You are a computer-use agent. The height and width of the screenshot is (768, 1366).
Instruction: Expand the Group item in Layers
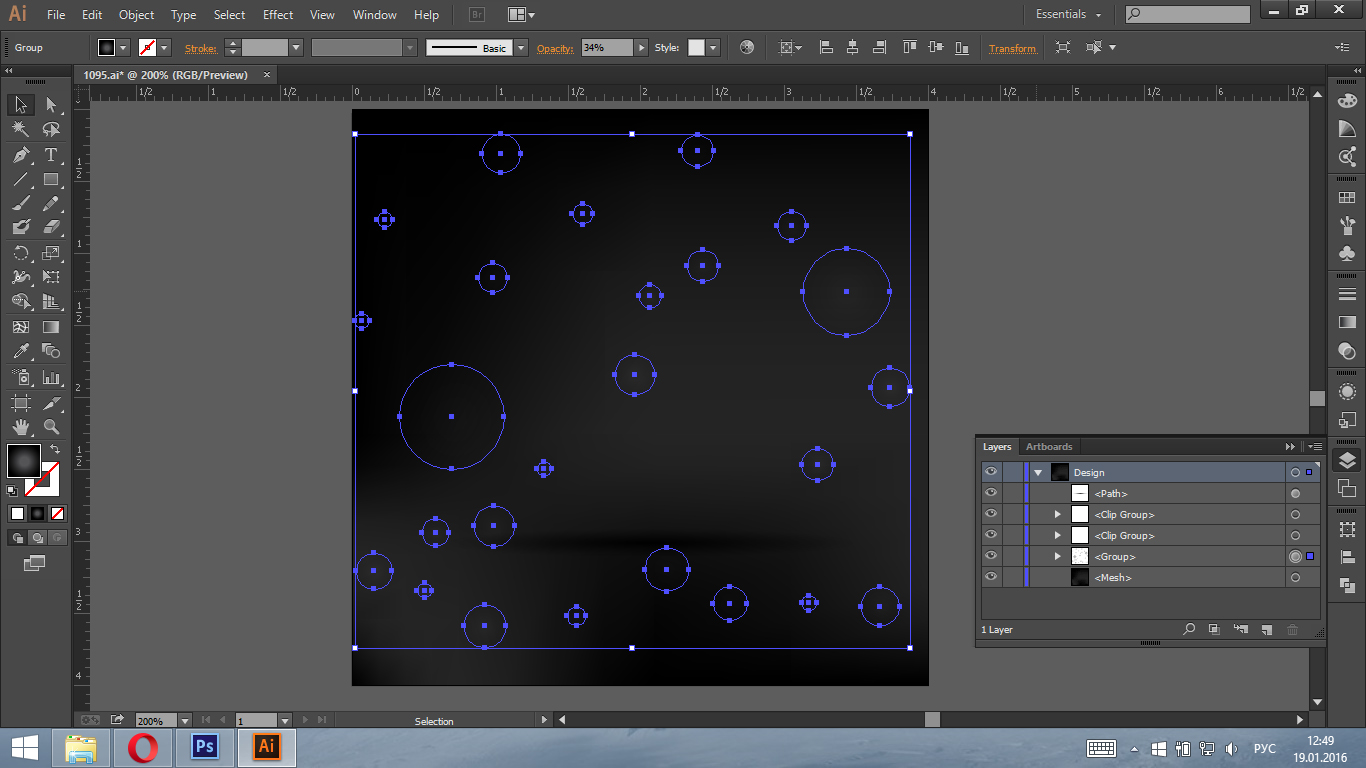[x=1058, y=556]
